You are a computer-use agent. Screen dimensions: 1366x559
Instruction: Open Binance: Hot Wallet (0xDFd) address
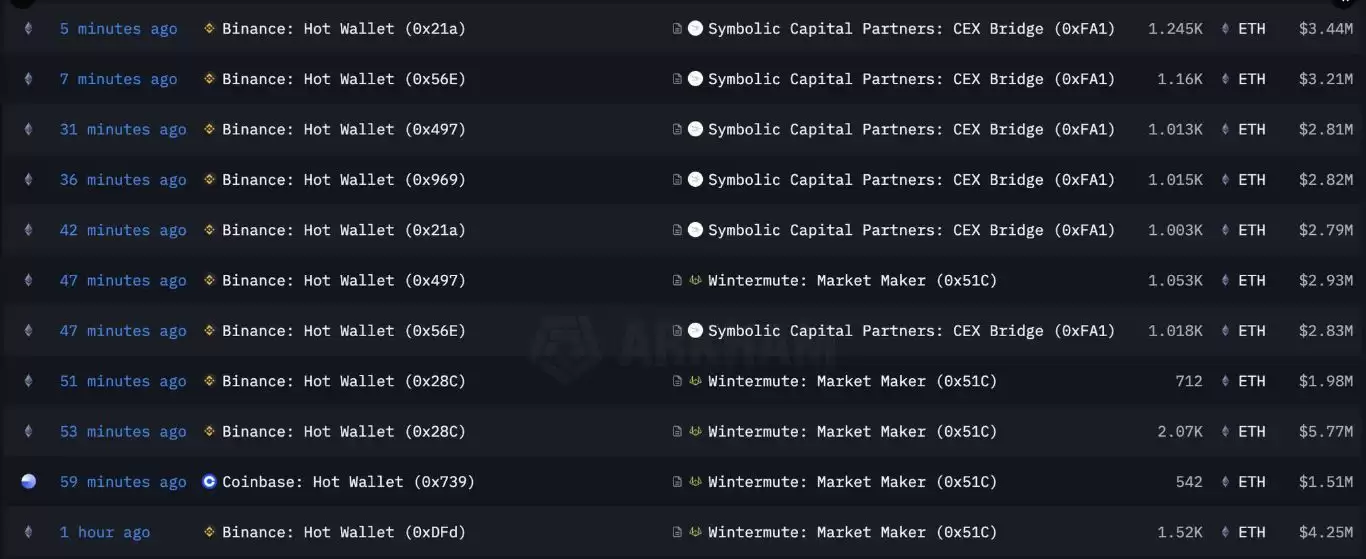click(x=344, y=532)
